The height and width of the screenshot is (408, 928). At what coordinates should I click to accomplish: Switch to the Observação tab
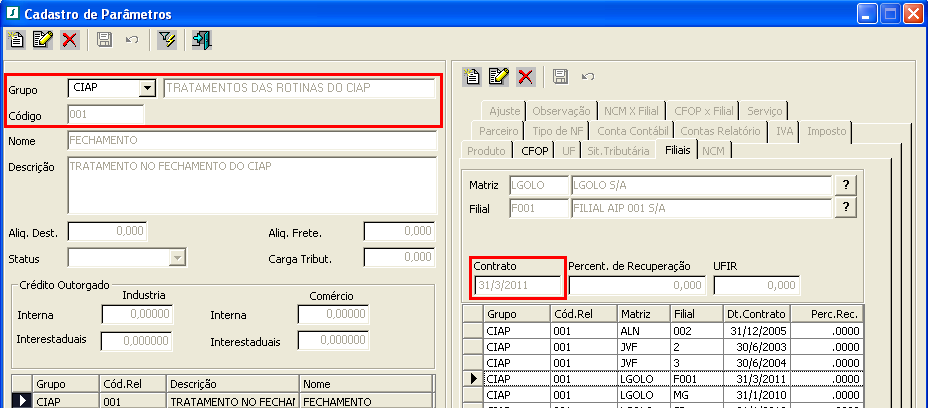click(562, 111)
